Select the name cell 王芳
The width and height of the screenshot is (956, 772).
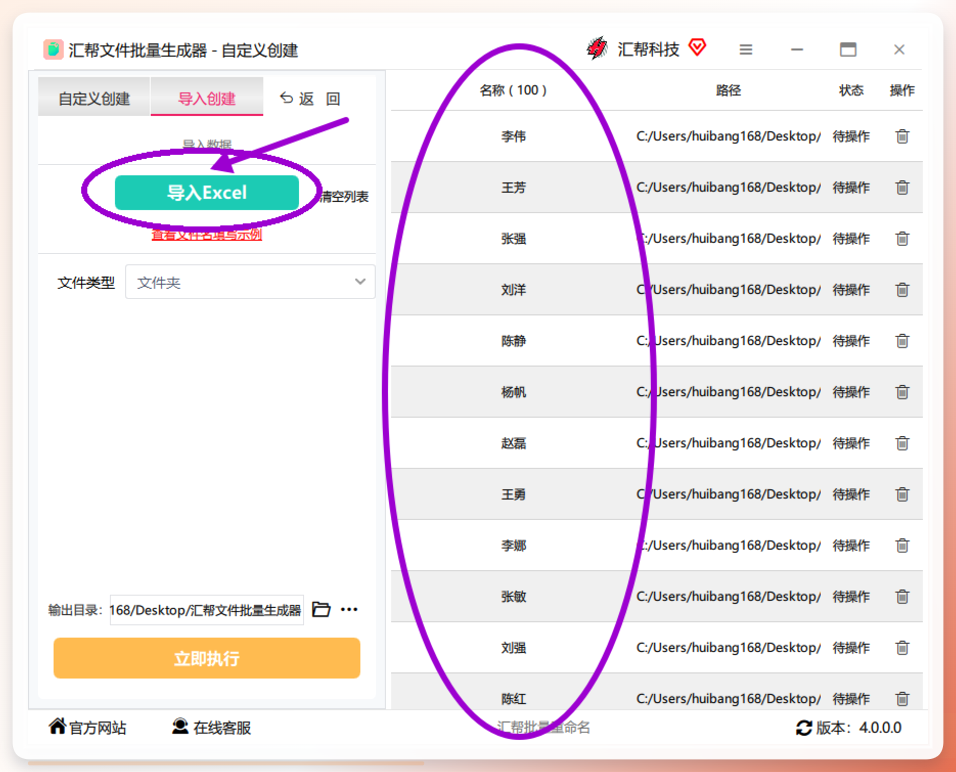coord(513,187)
